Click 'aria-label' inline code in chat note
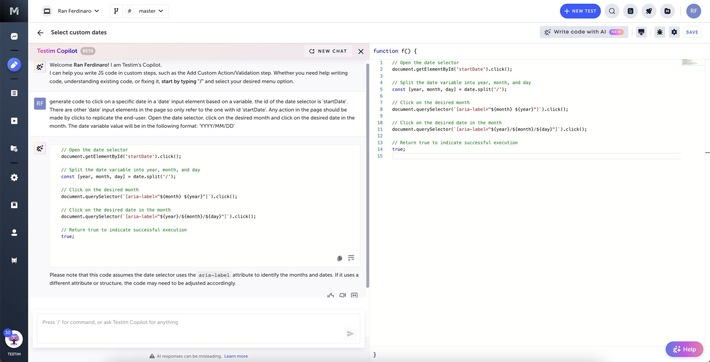The height and width of the screenshot is (362, 710). tap(215, 275)
